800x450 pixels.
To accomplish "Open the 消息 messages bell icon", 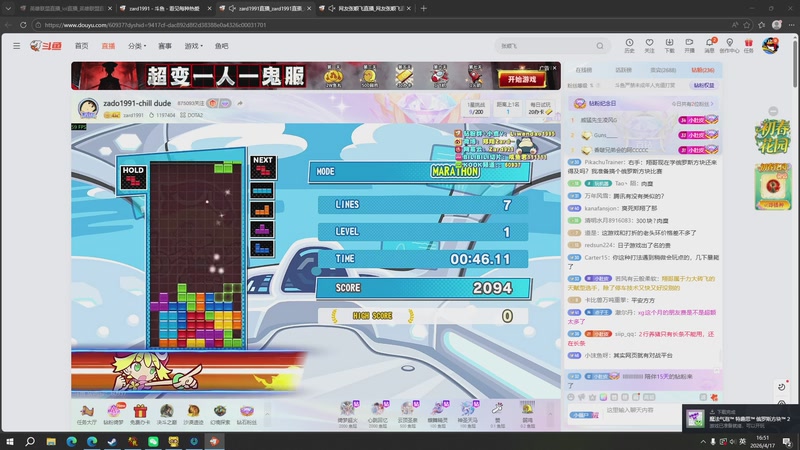I will coord(710,46).
